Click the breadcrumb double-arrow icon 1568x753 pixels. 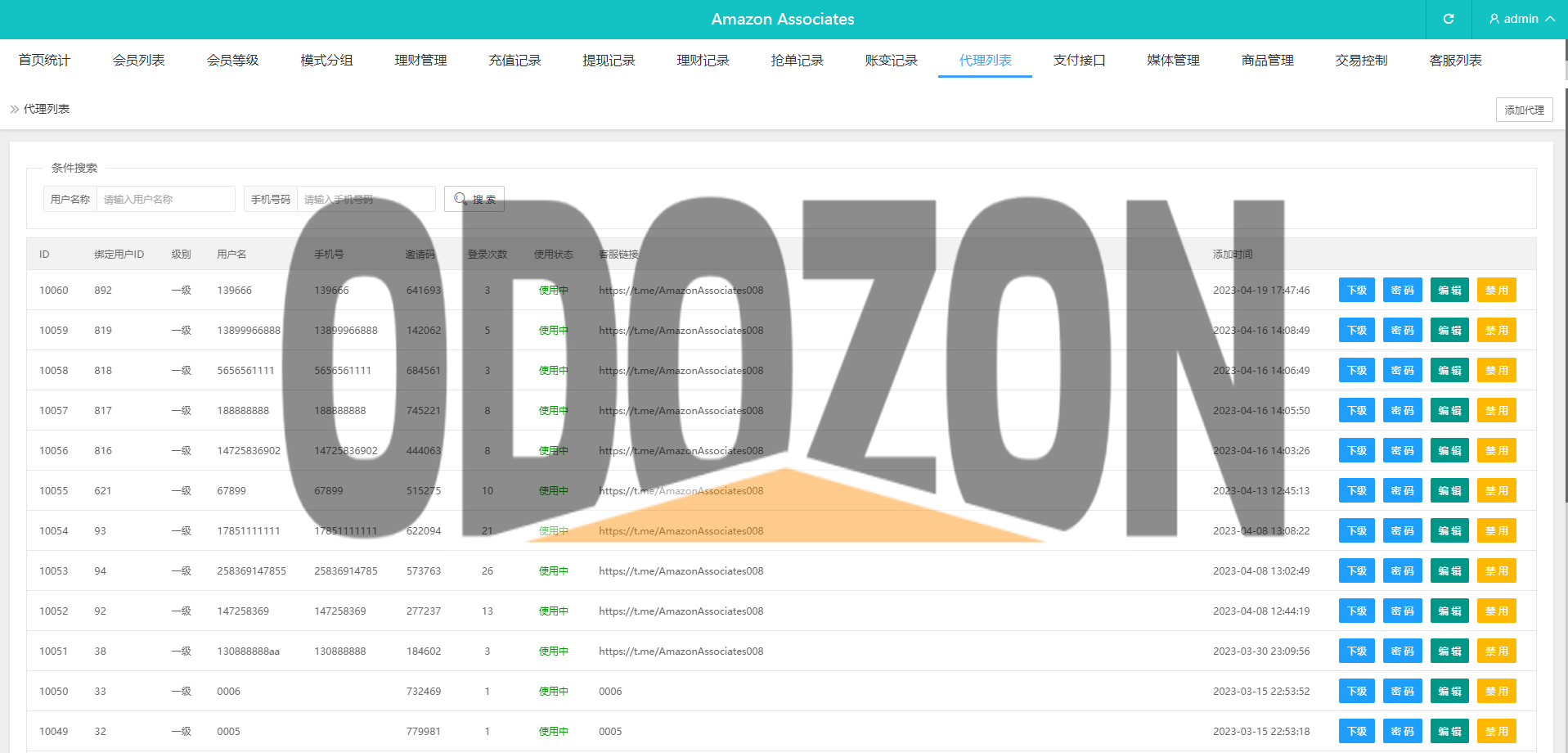[15, 109]
